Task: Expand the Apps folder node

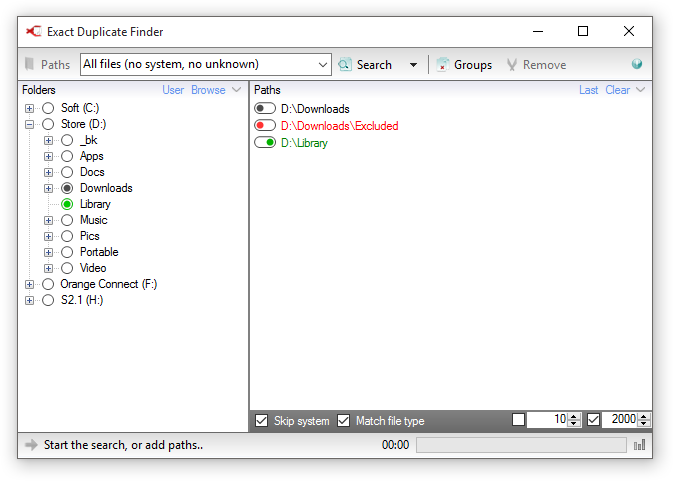Action: pos(48,156)
